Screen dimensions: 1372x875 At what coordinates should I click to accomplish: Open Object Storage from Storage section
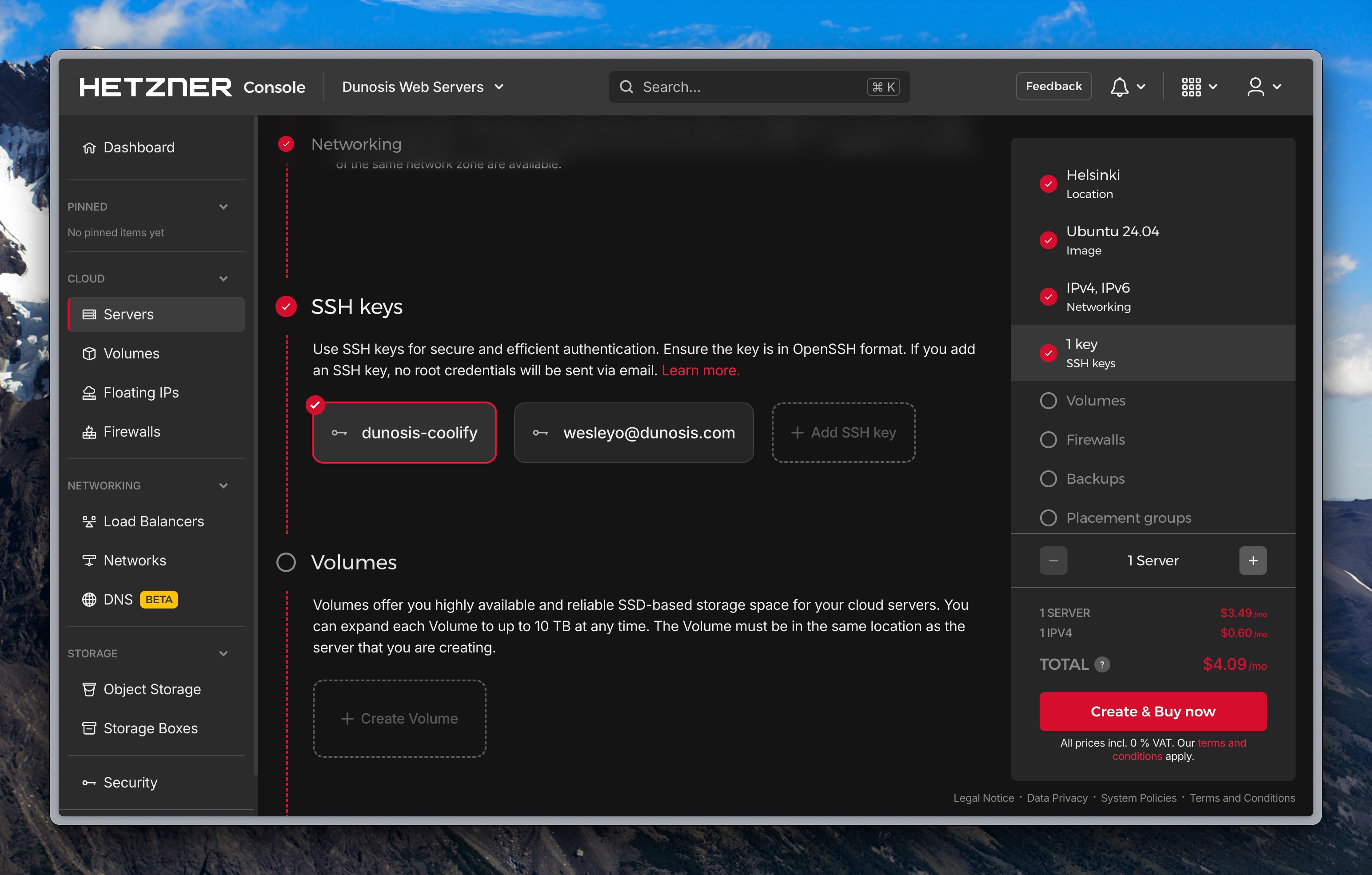coord(152,689)
